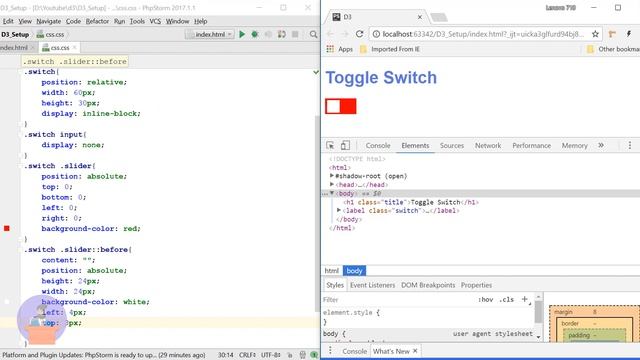This screenshot has height=360, width=640.
Task: Open the Refactor menu
Action: pos(97,21)
